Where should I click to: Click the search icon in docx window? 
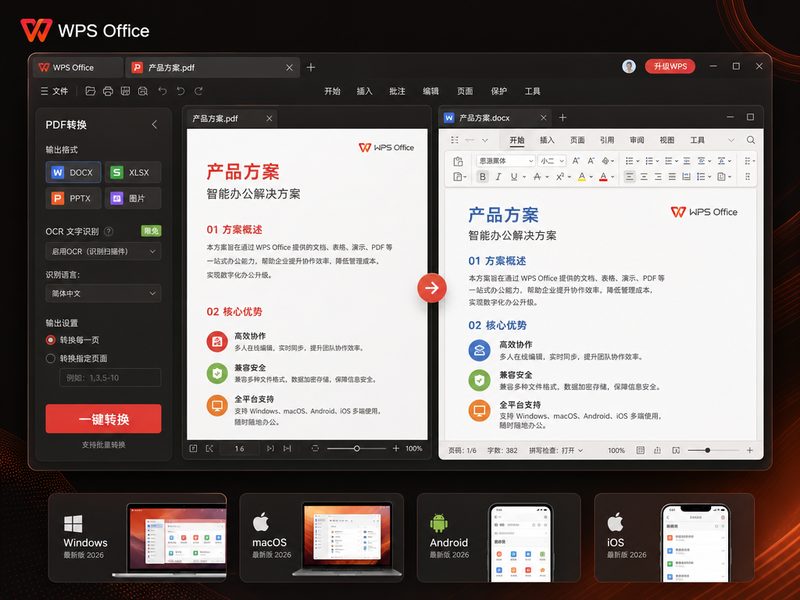[751, 140]
